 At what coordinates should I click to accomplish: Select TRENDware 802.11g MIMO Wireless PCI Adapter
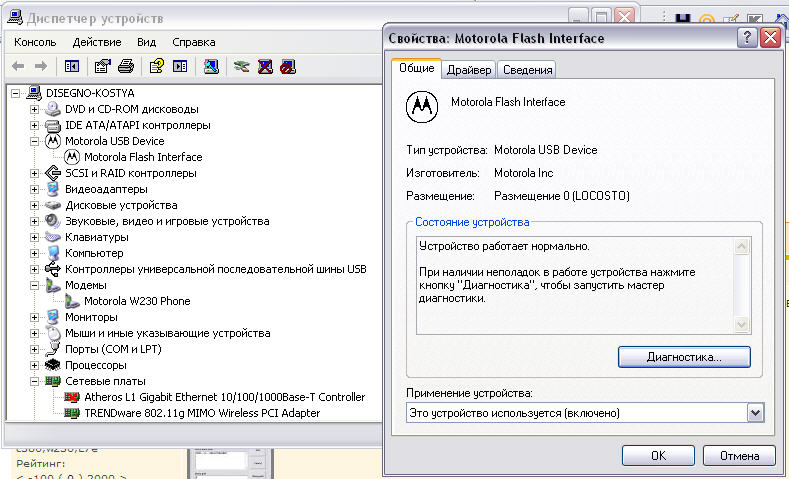[x=202, y=413]
